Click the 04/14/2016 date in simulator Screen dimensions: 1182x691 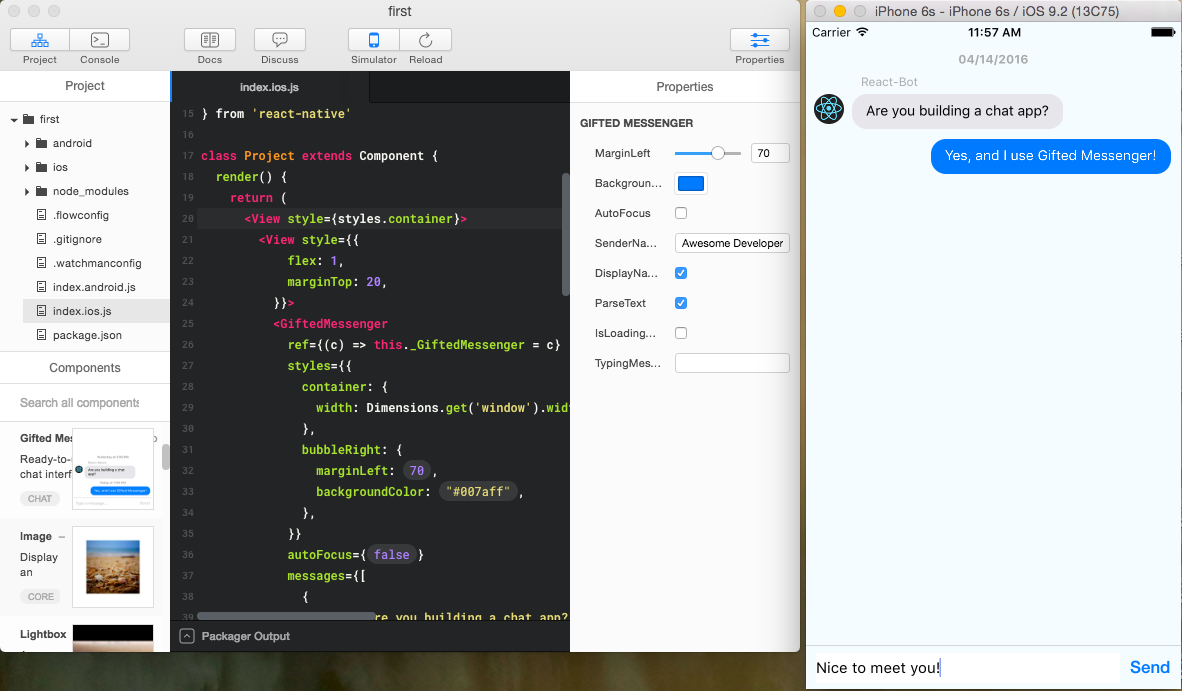pyautogui.click(x=994, y=60)
